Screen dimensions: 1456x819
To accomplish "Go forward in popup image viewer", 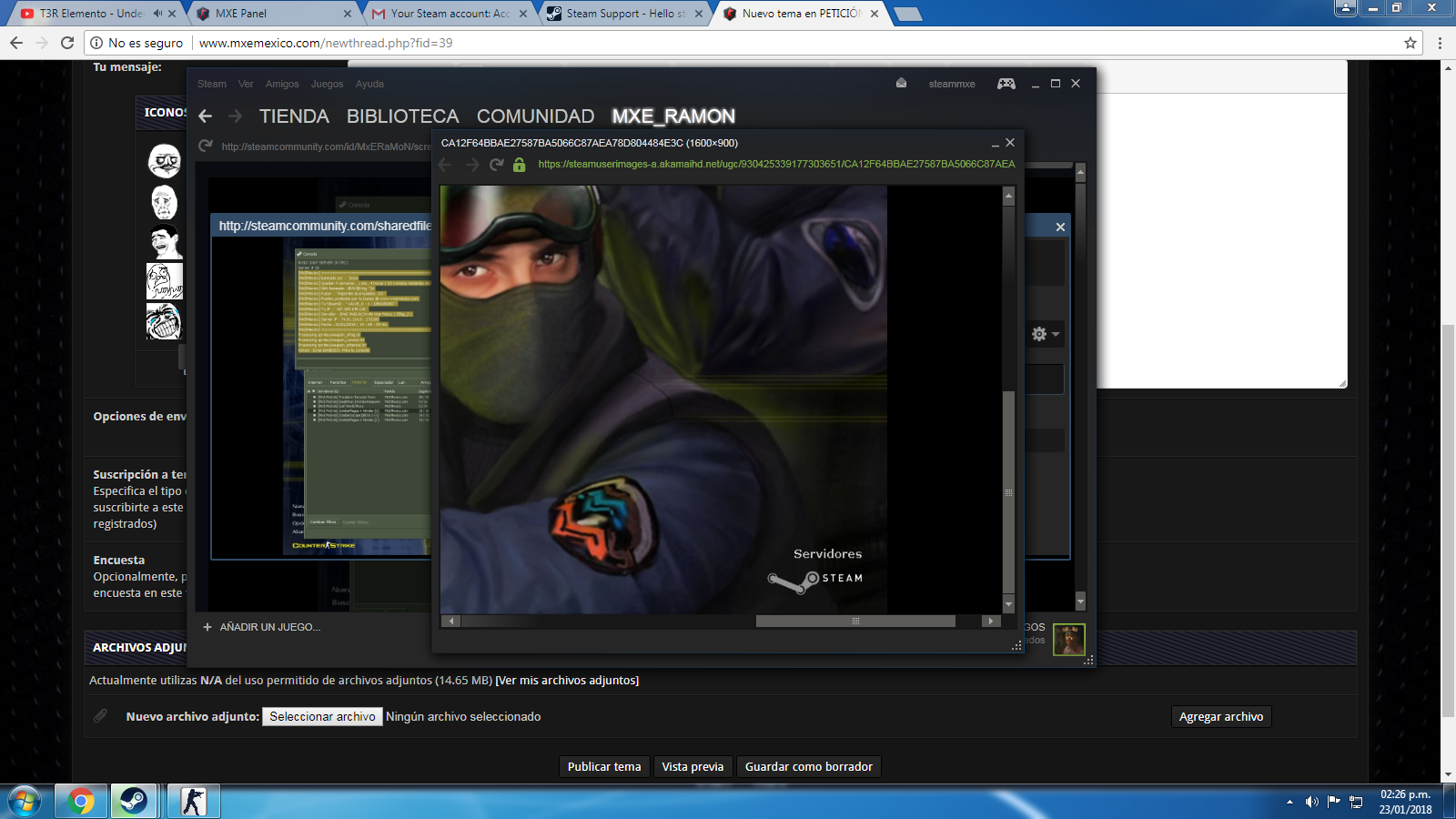I will point(471,165).
